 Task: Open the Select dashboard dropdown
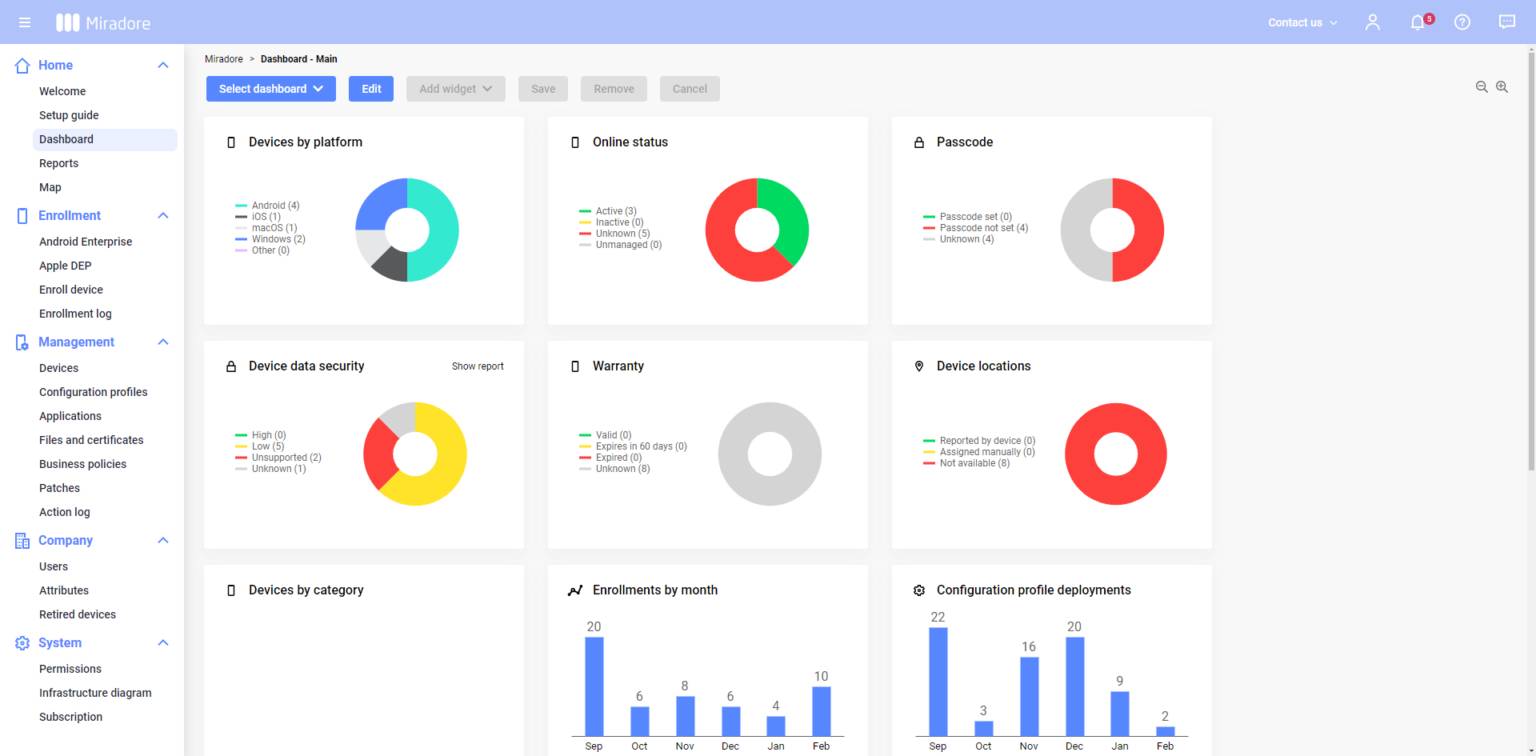click(x=270, y=88)
